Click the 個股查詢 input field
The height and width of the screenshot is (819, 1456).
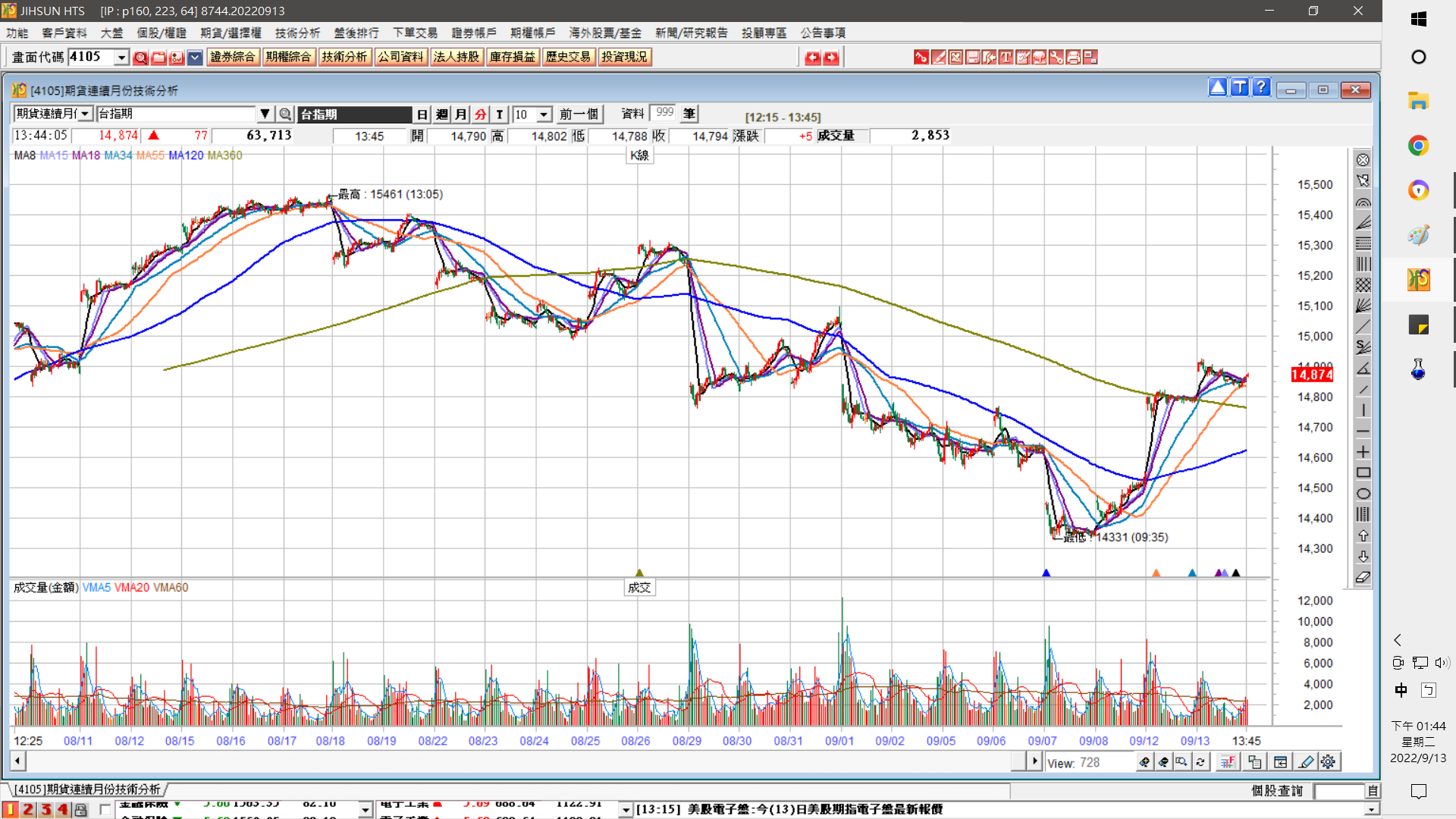1339,791
